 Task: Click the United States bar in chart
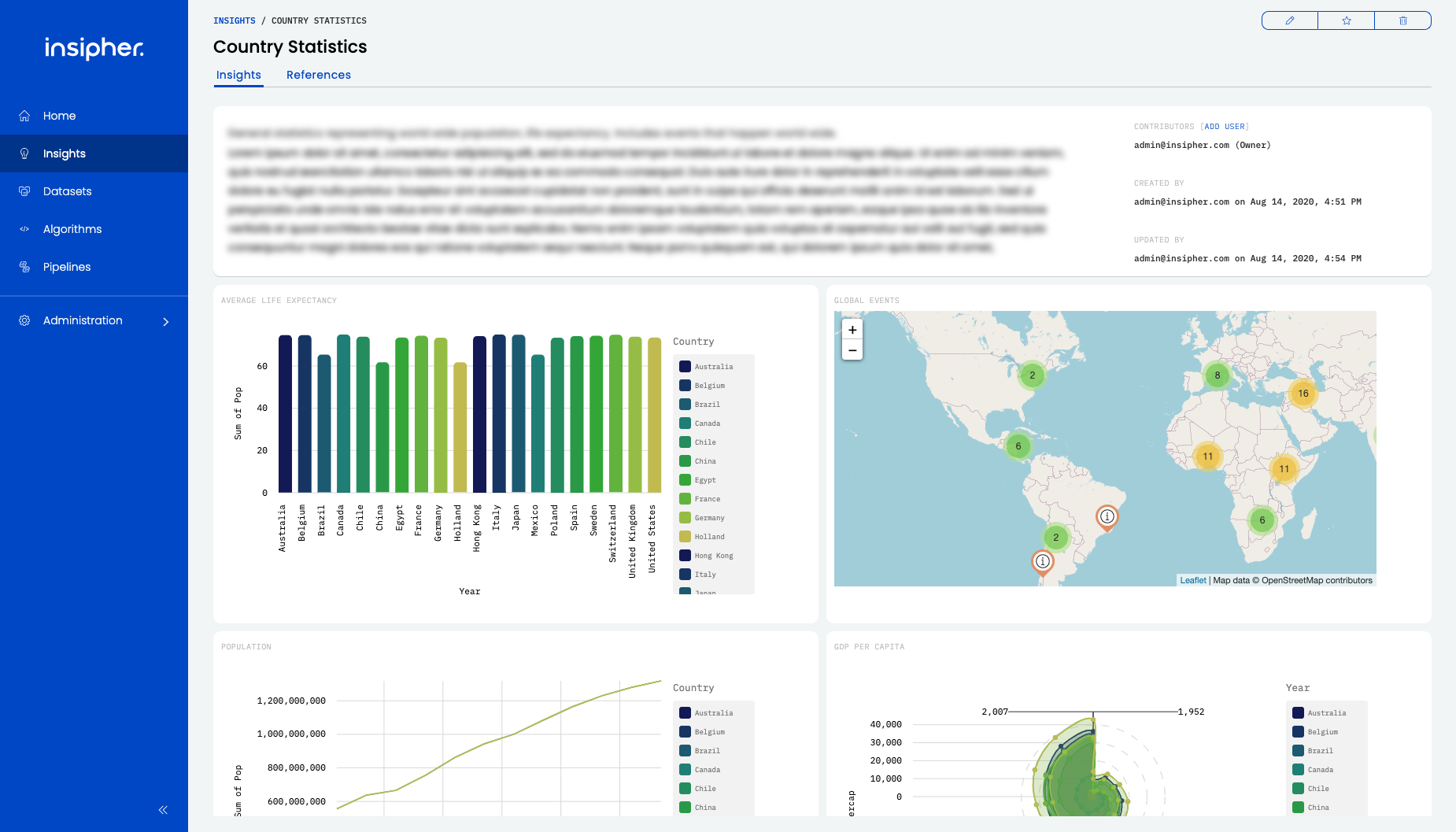pos(655,415)
